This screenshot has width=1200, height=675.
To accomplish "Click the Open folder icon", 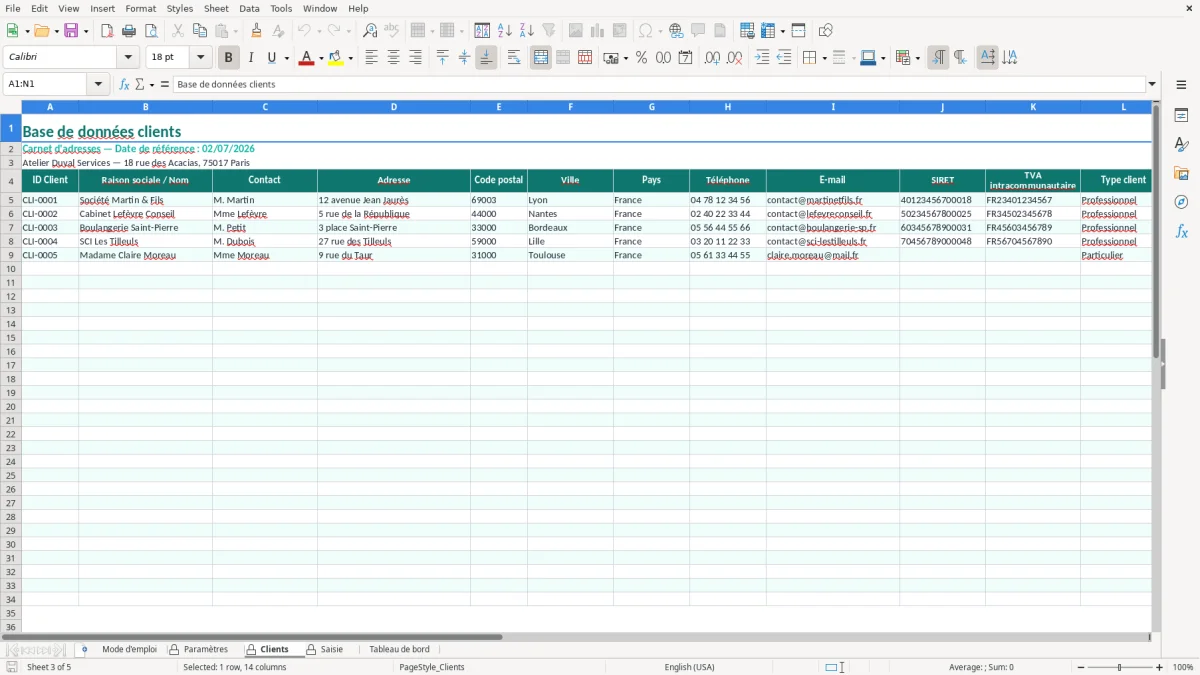I will pyautogui.click(x=41, y=31).
